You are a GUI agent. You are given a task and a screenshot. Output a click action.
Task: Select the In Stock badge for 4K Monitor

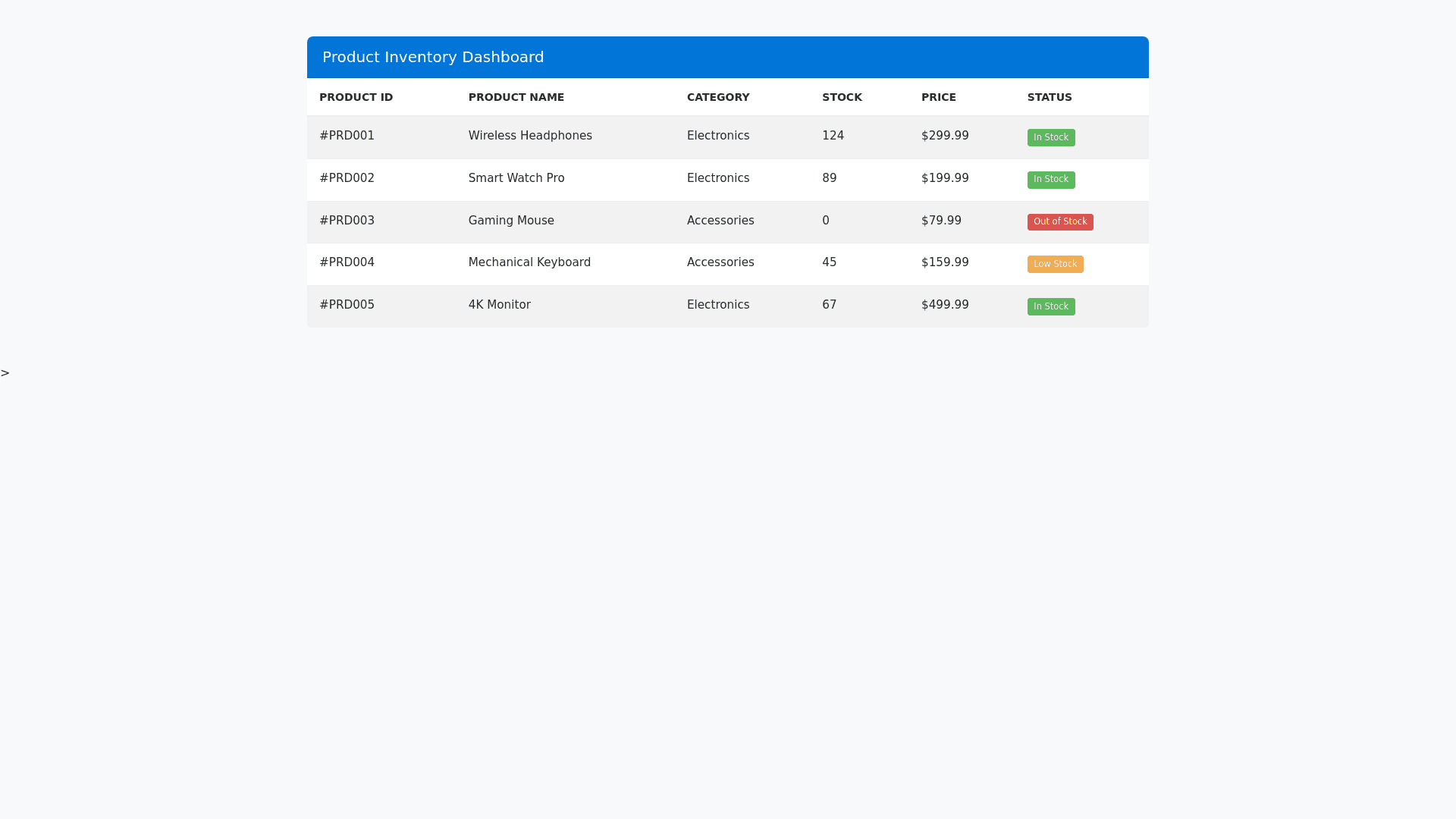[1050, 306]
